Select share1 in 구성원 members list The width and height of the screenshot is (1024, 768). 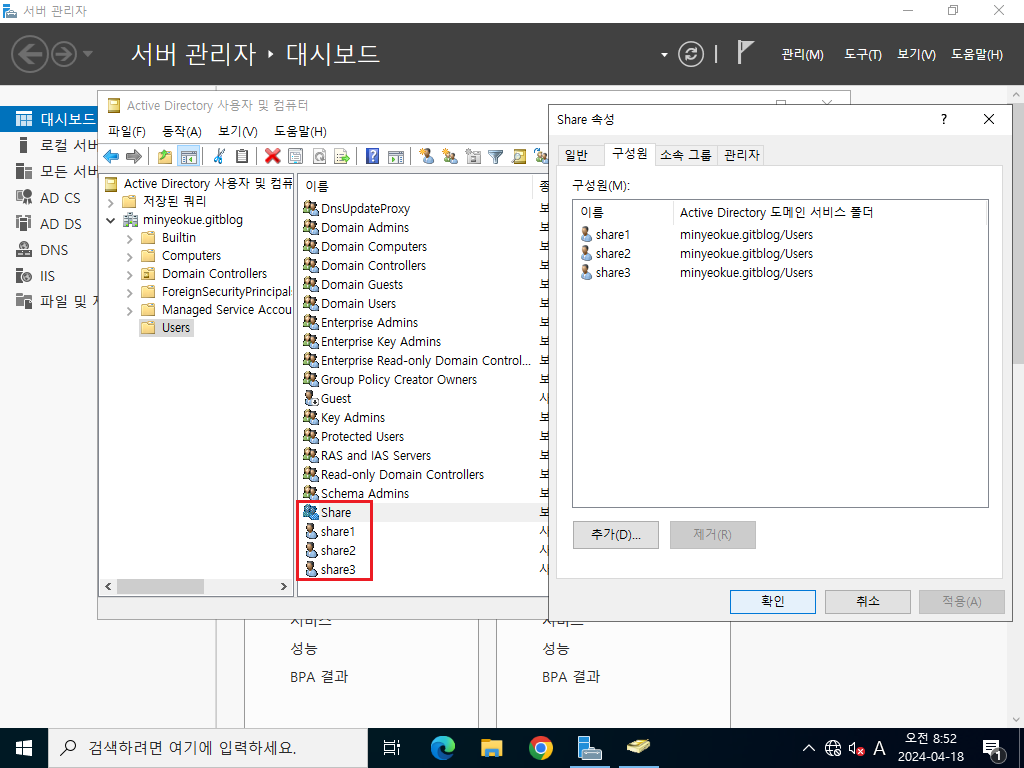[x=605, y=234]
